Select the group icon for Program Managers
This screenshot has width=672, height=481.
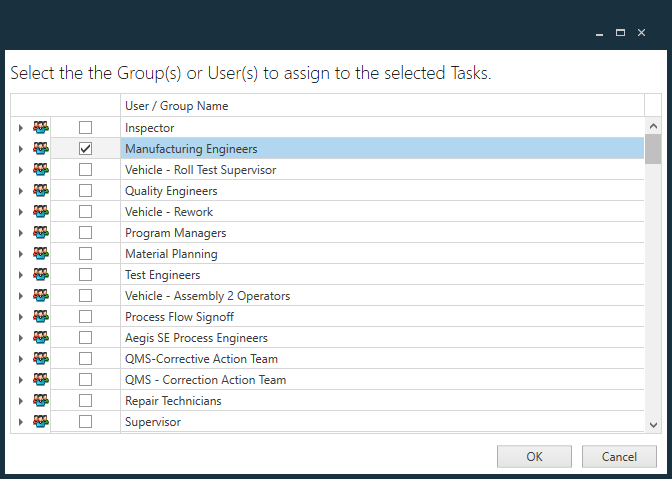click(x=40, y=233)
